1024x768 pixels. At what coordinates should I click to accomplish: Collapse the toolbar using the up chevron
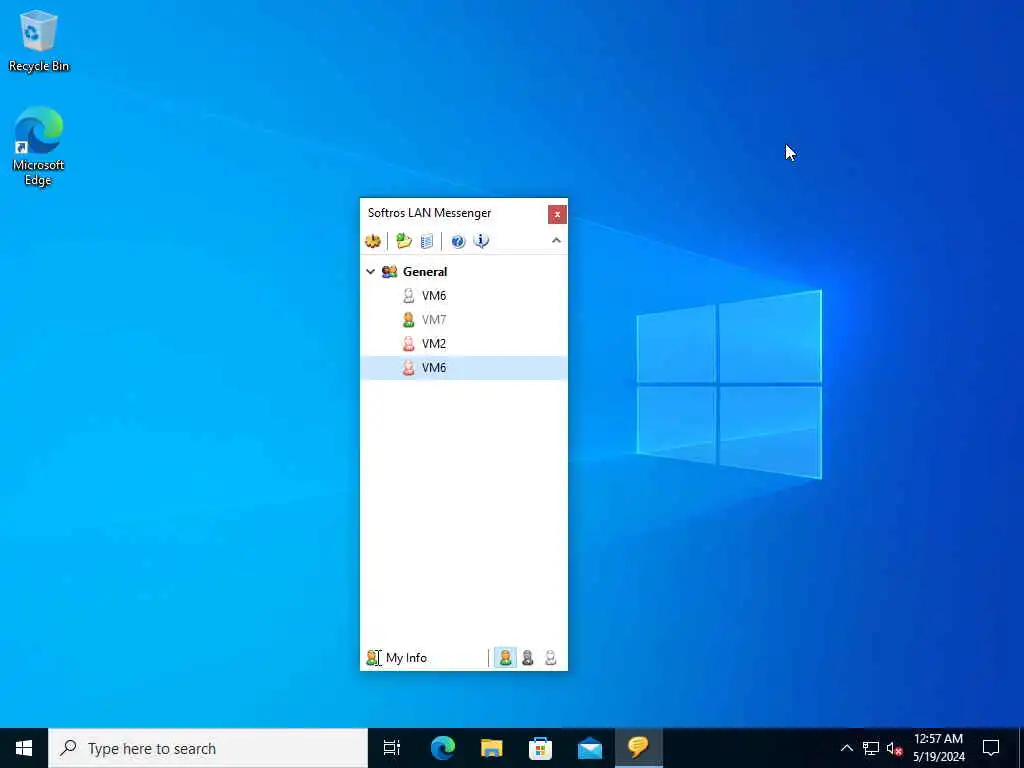pos(556,241)
